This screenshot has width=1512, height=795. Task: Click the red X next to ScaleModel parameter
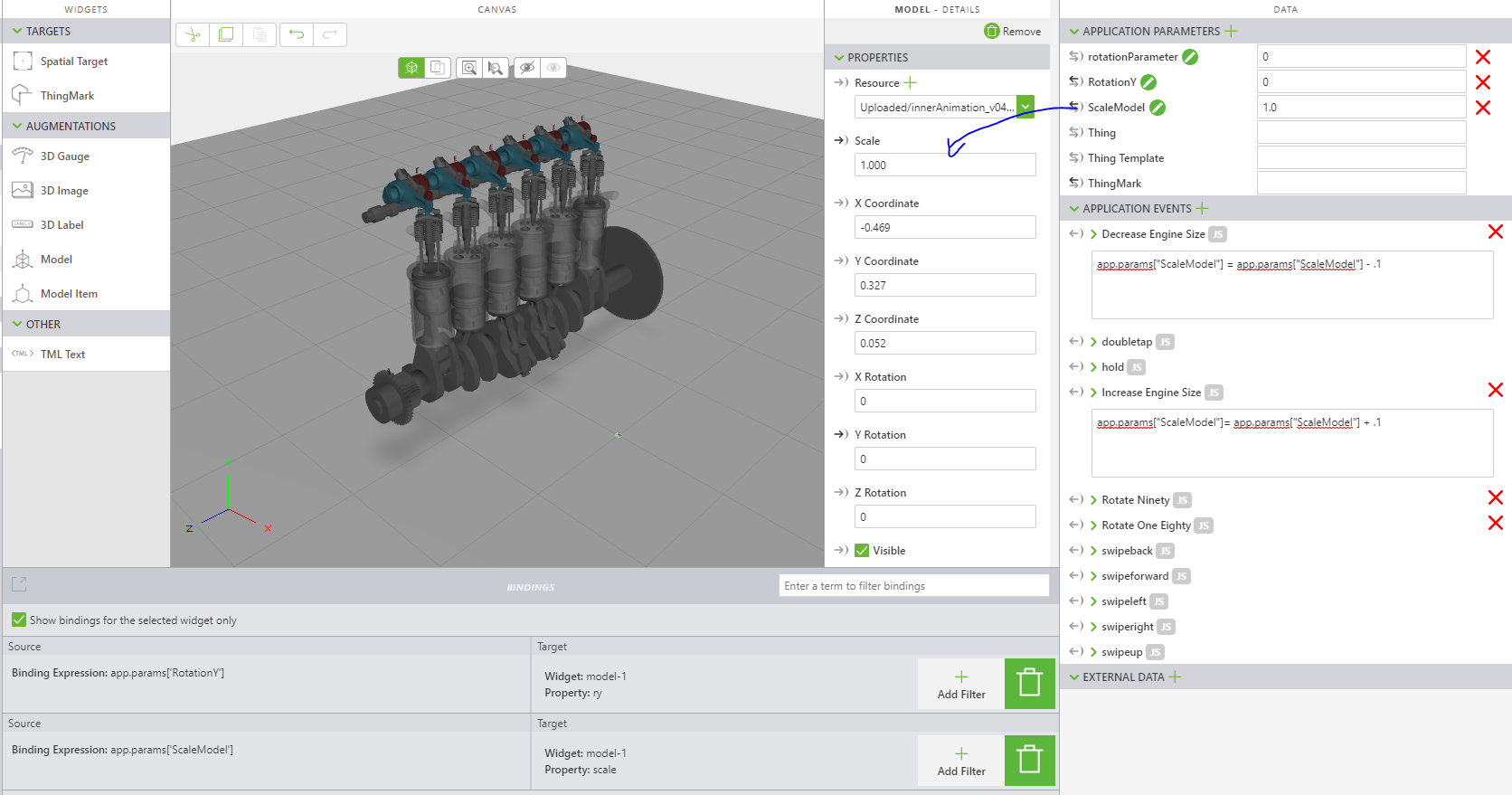(x=1483, y=108)
